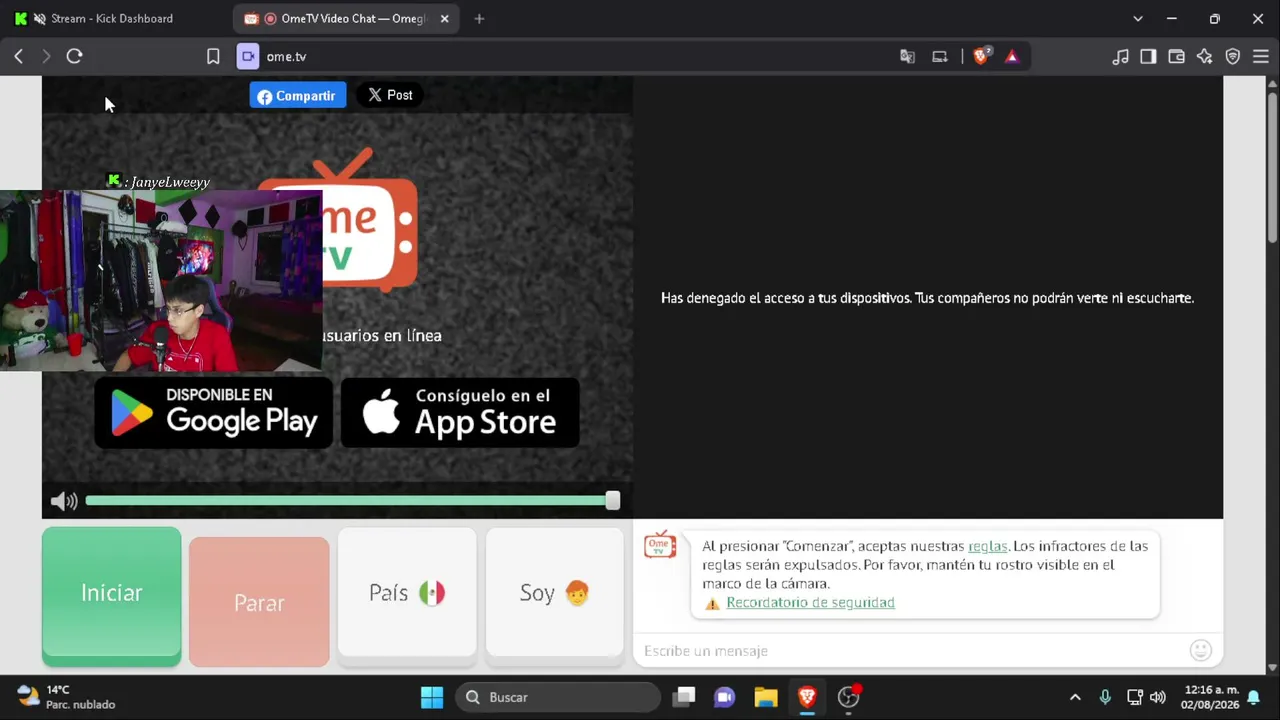Bookmark this page in the address bar
Screen dimensions: 1280x720
click(x=213, y=57)
